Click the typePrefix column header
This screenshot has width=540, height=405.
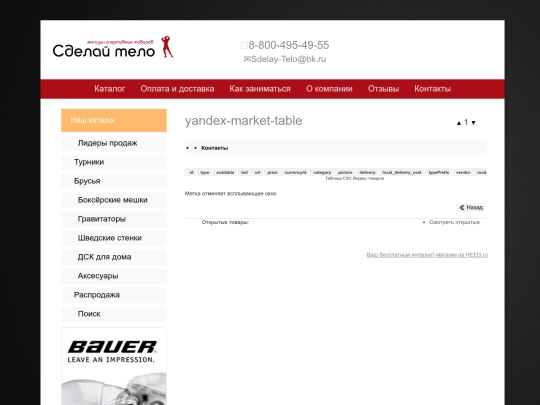coord(439,172)
